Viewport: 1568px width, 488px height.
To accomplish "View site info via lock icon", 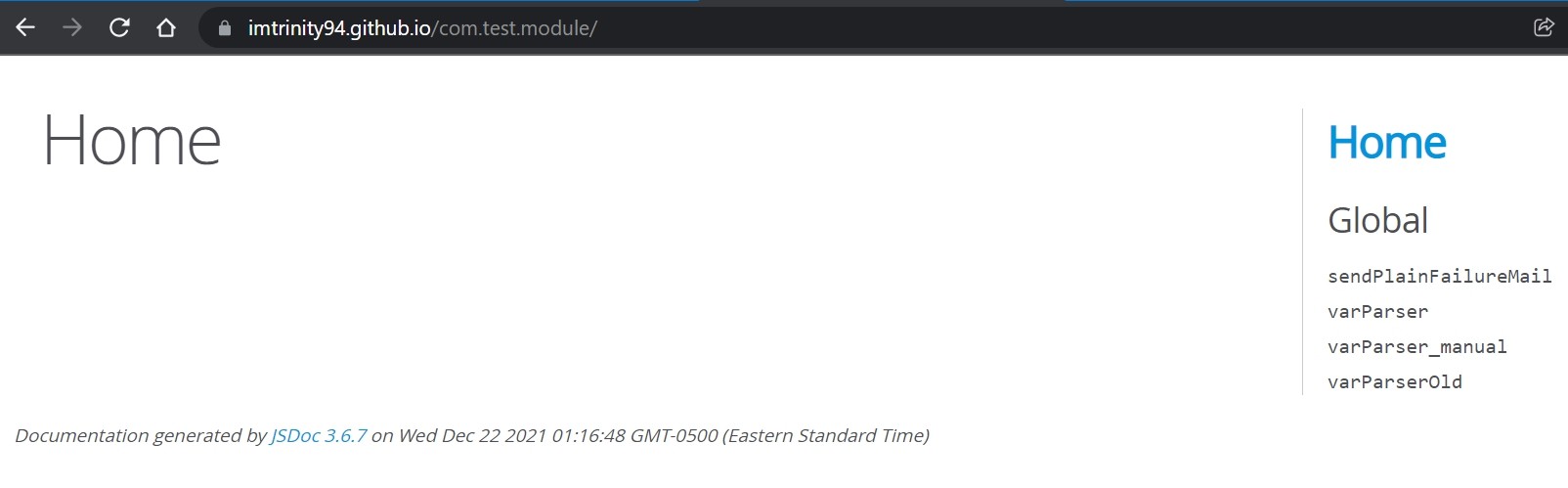I will click(x=225, y=28).
